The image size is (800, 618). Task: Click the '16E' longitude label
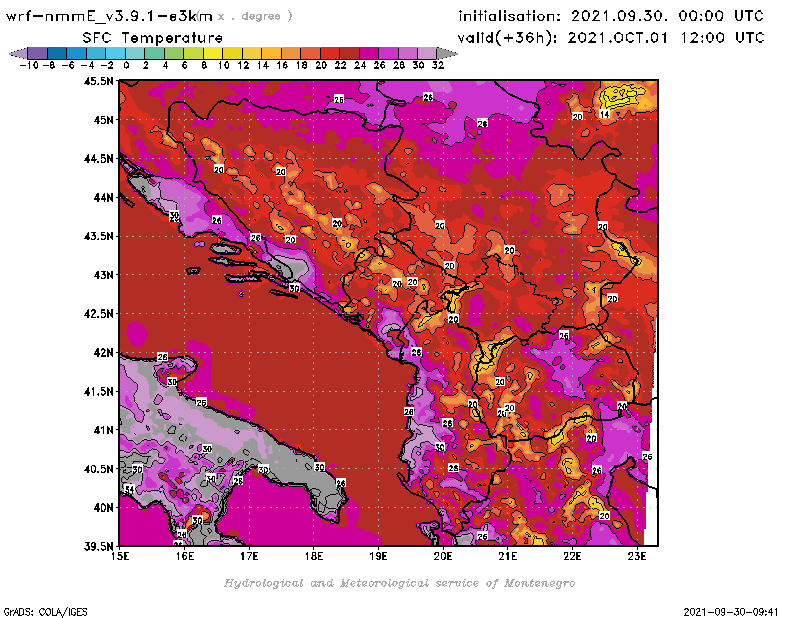(x=185, y=556)
